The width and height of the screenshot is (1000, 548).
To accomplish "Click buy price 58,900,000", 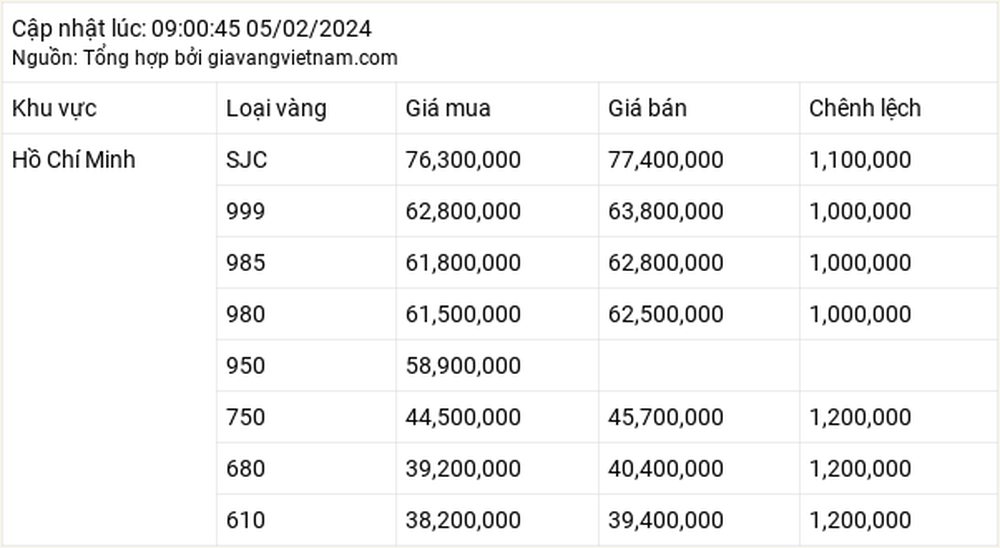I will coord(463,366).
